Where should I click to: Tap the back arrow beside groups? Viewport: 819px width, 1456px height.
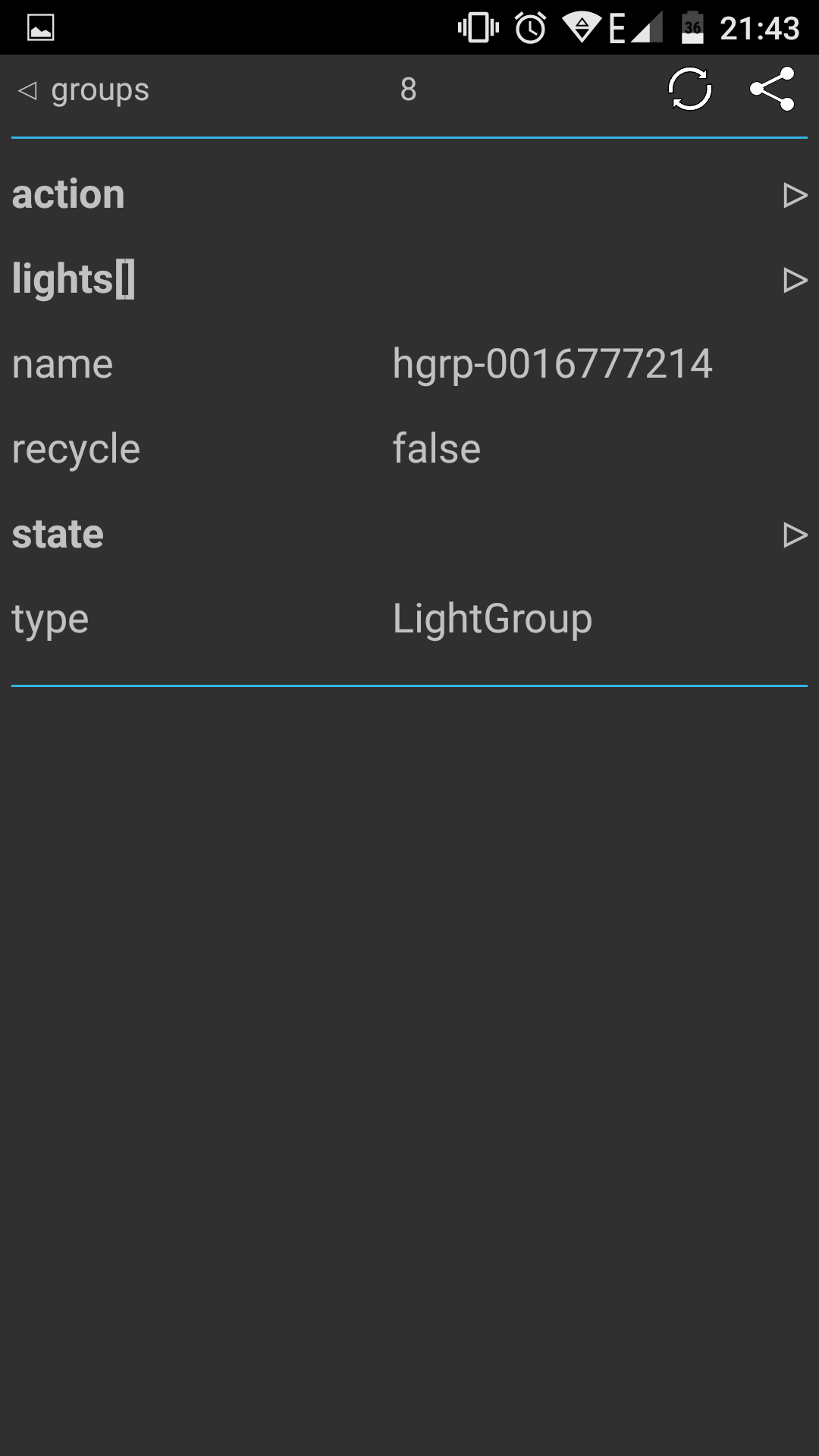(x=27, y=90)
